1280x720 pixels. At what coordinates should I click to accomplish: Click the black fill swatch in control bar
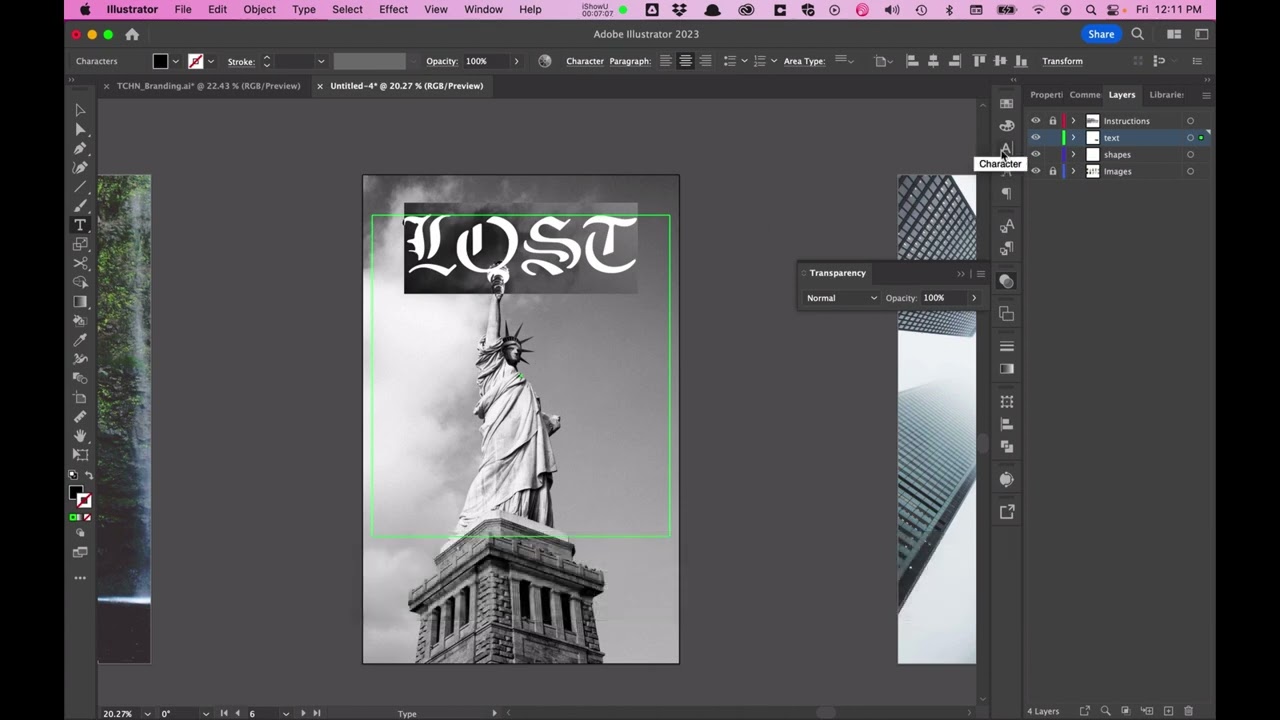(160, 61)
